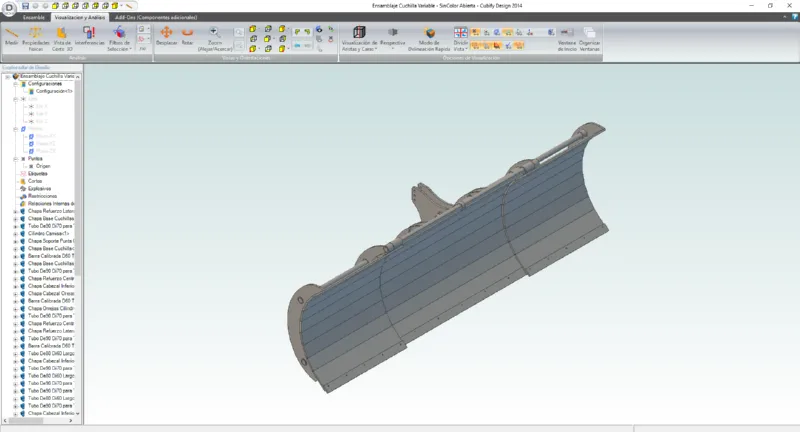Open Filtros de Selección dropdown
The image size is (800, 432).
[119, 38]
